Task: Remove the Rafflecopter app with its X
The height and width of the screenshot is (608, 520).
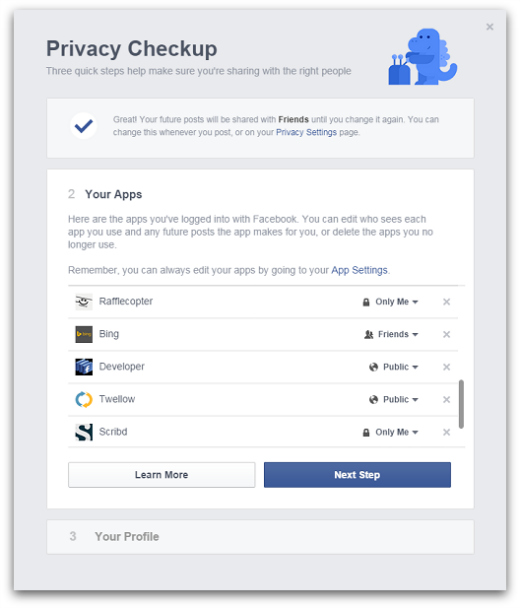Action: [x=446, y=302]
